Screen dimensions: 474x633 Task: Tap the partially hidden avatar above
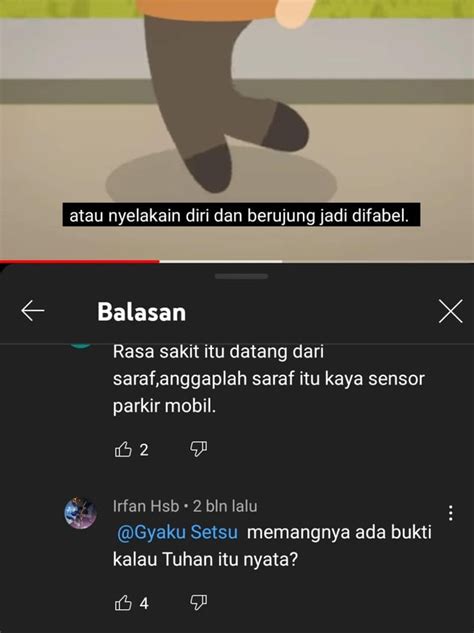[x=81, y=346]
